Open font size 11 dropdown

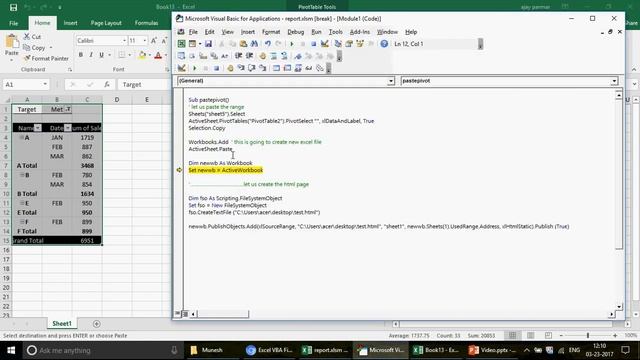point(144,40)
